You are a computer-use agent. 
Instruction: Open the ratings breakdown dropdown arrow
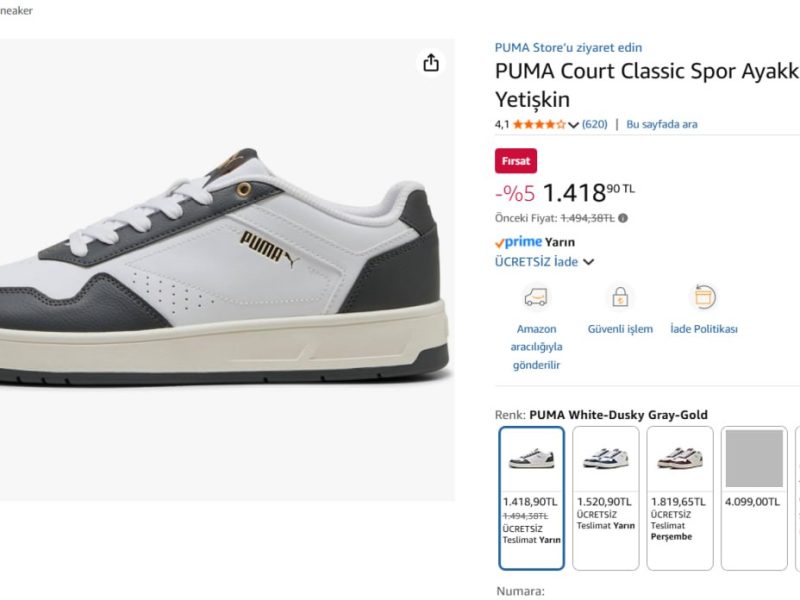point(575,127)
